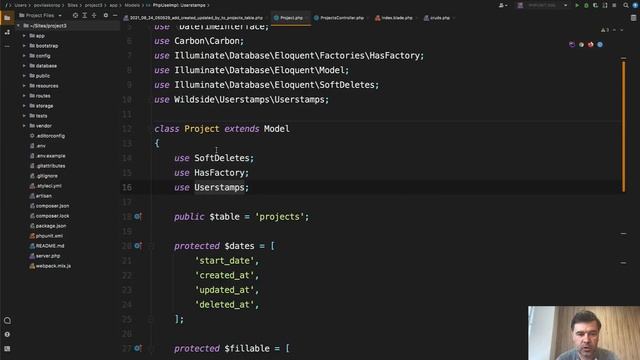
Task: Click the Stop icon in top toolbar
Action: coord(614,5)
